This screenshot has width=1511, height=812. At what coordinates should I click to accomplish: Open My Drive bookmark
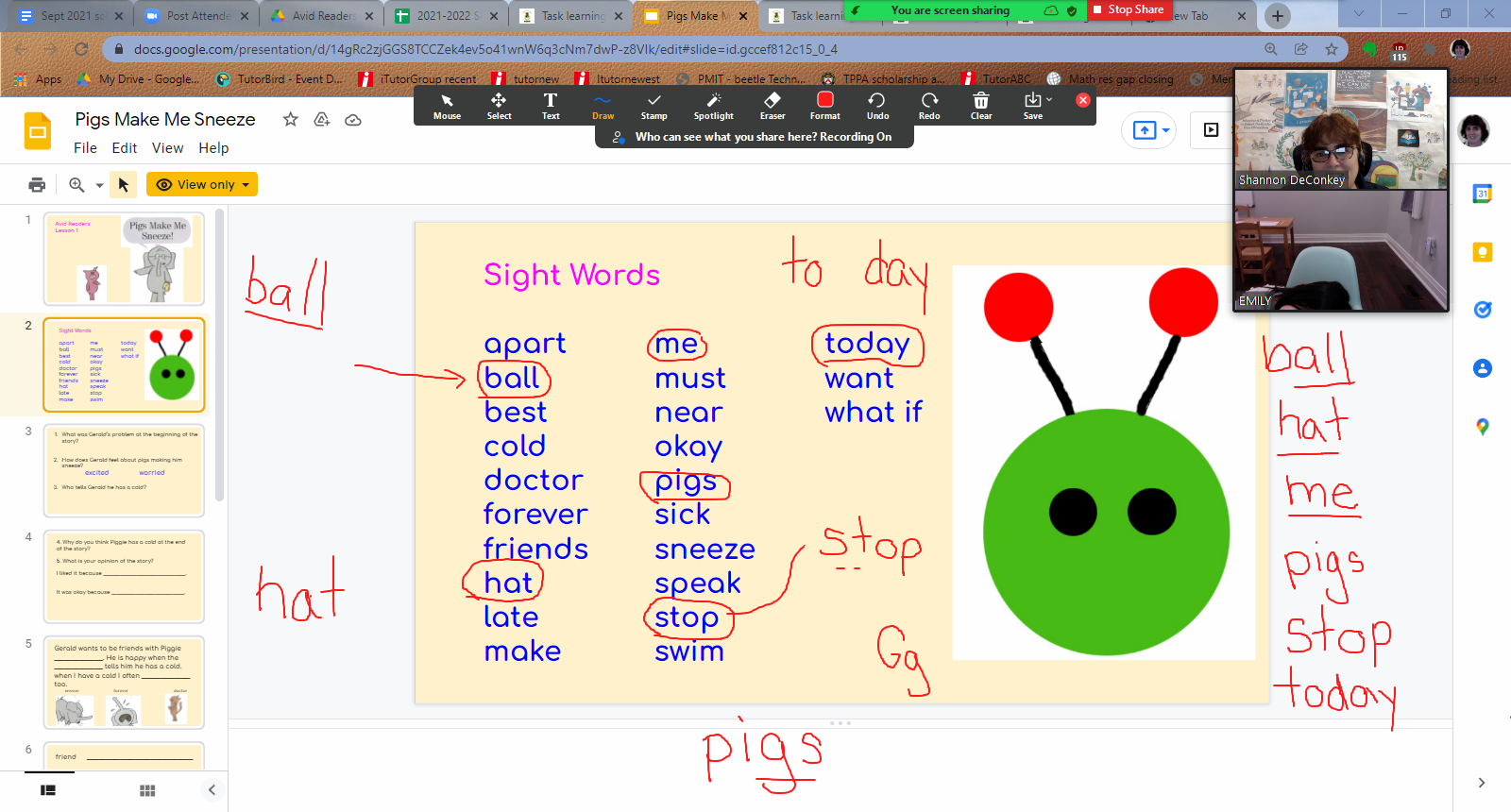tap(138, 79)
